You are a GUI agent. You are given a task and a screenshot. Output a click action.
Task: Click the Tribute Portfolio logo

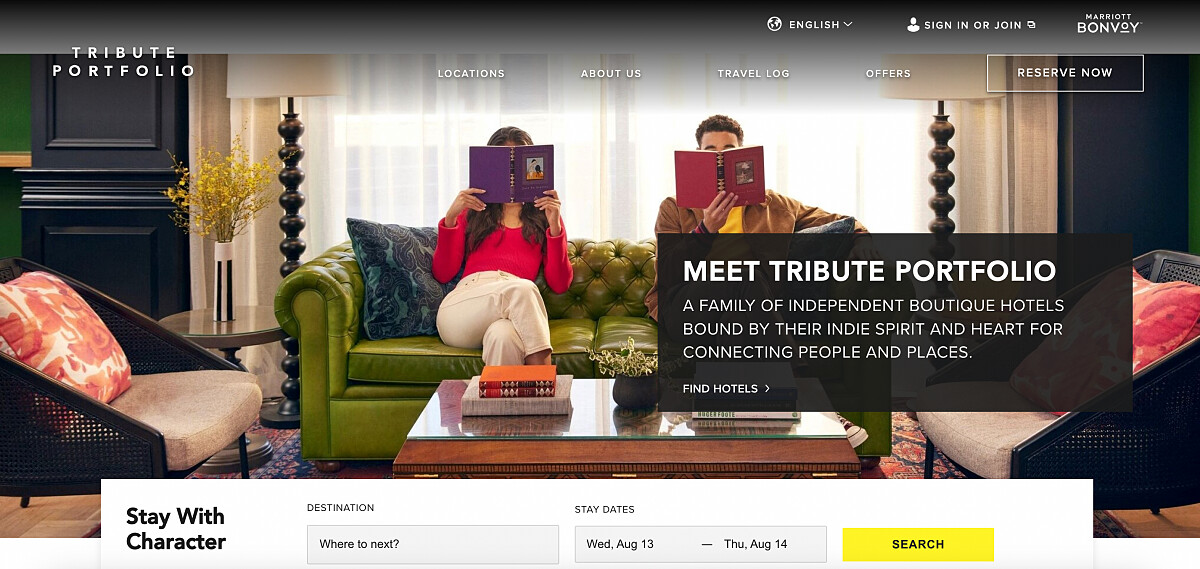(x=123, y=62)
